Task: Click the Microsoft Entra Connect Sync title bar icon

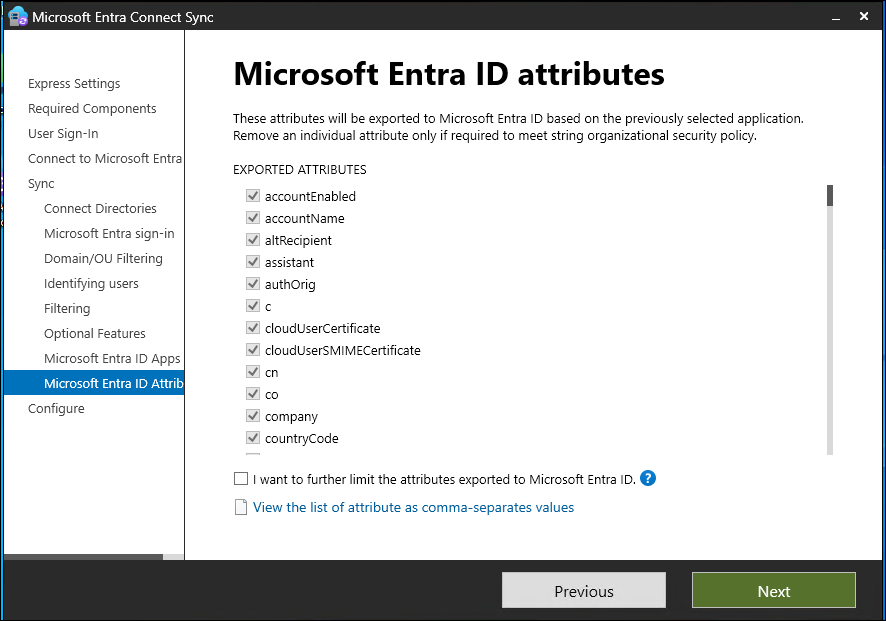Action: point(17,17)
